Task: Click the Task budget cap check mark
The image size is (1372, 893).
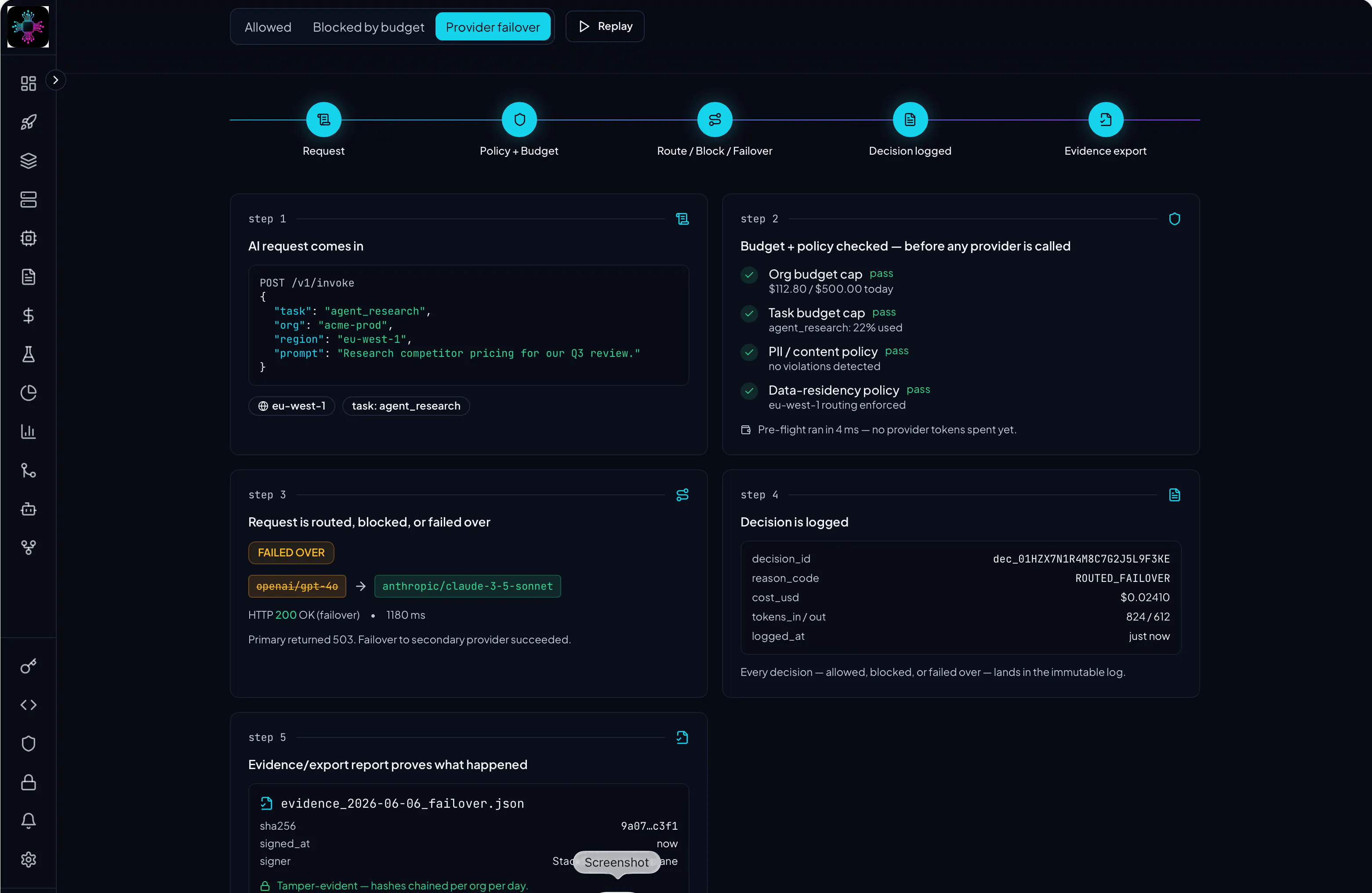Action: click(x=749, y=314)
